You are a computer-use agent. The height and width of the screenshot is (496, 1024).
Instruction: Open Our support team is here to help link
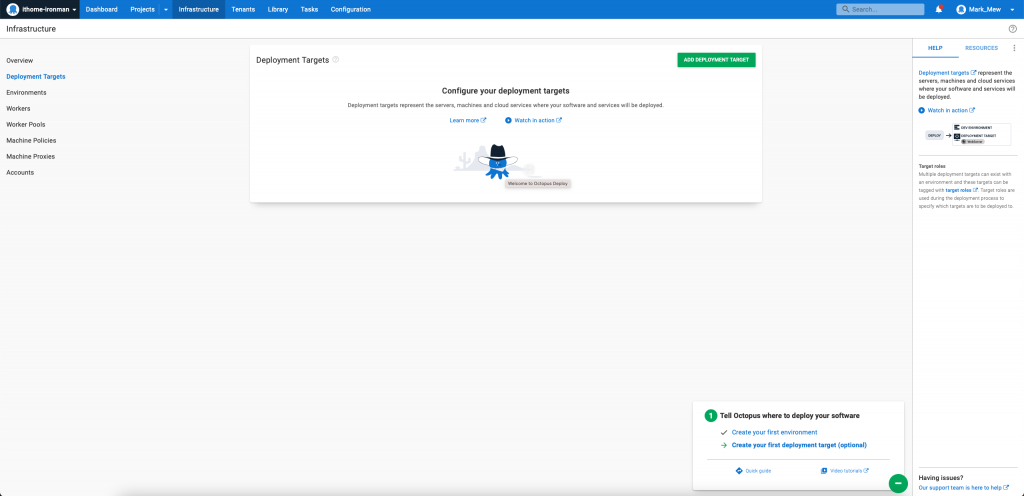[x=963, y=488]
